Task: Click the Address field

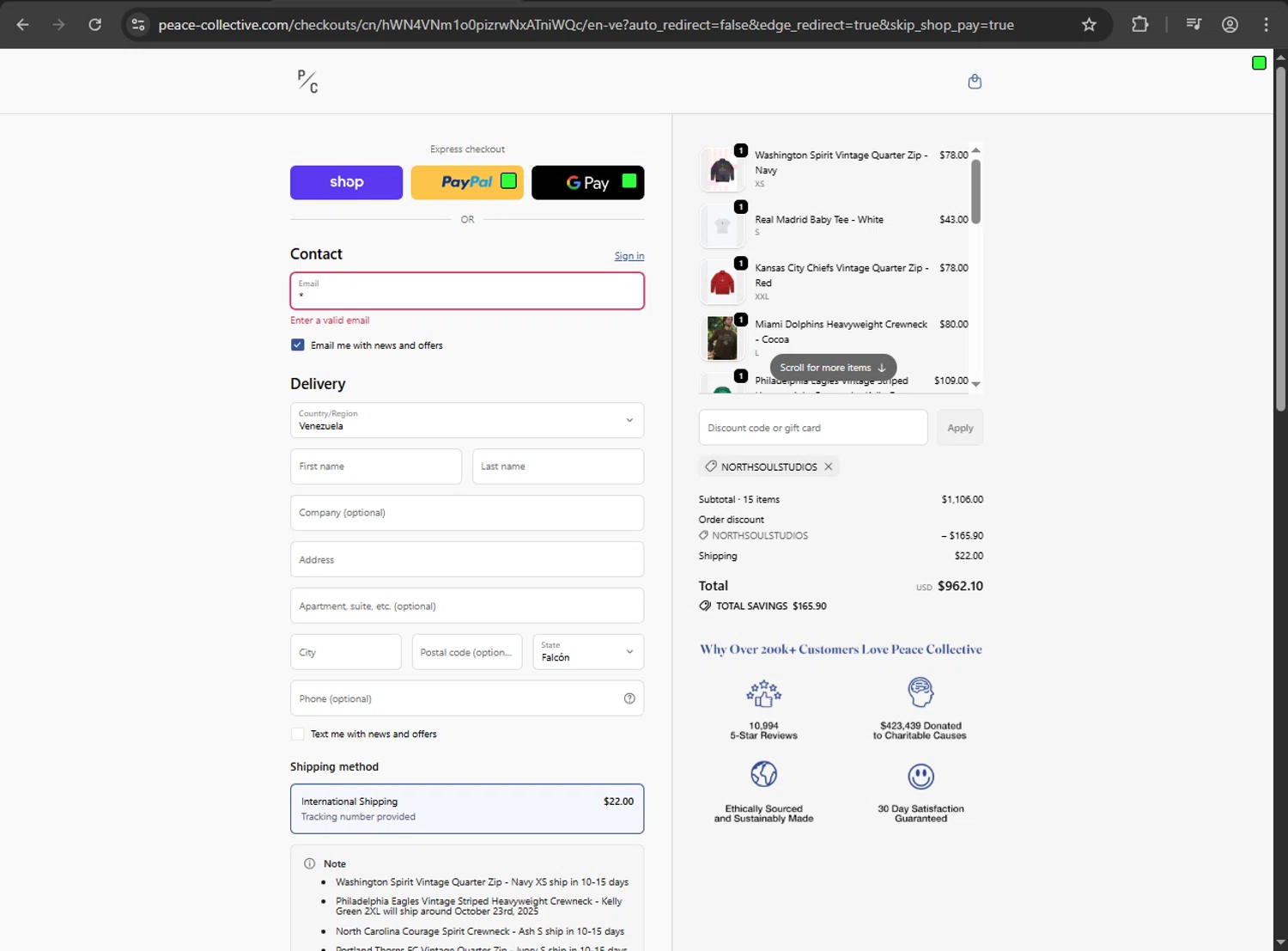Action: point(467,559)
